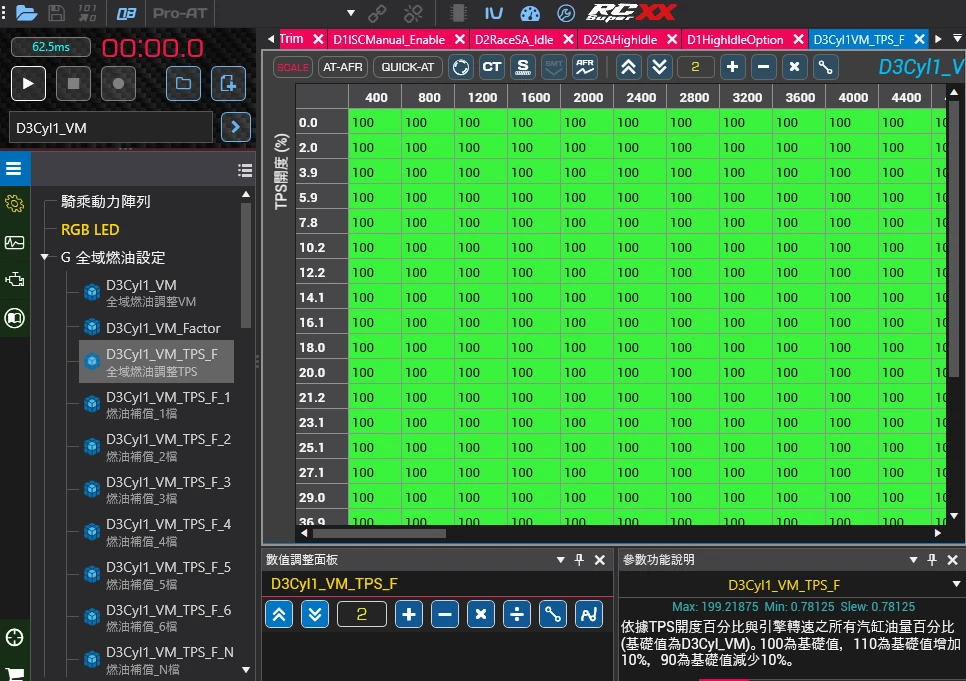Screen dimensions: 966x681
Task: Open file with the folder icon in top toolbar
Action: point(26,13)
